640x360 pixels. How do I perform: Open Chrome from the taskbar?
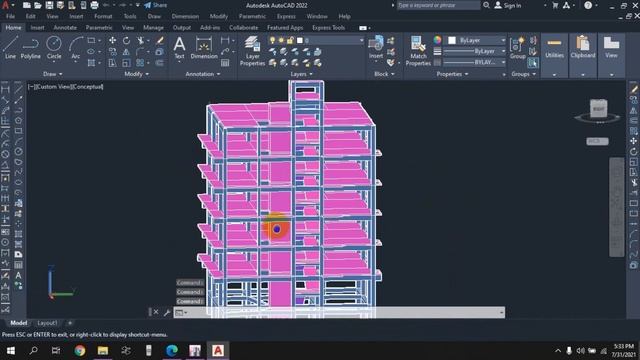80,351
